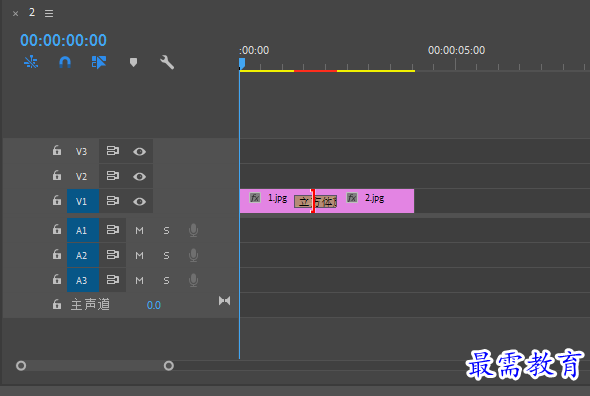Viewport: 590px width, 396px height.
Task: Open Timeline display settings wrench
Action: (x=167, y=62)
